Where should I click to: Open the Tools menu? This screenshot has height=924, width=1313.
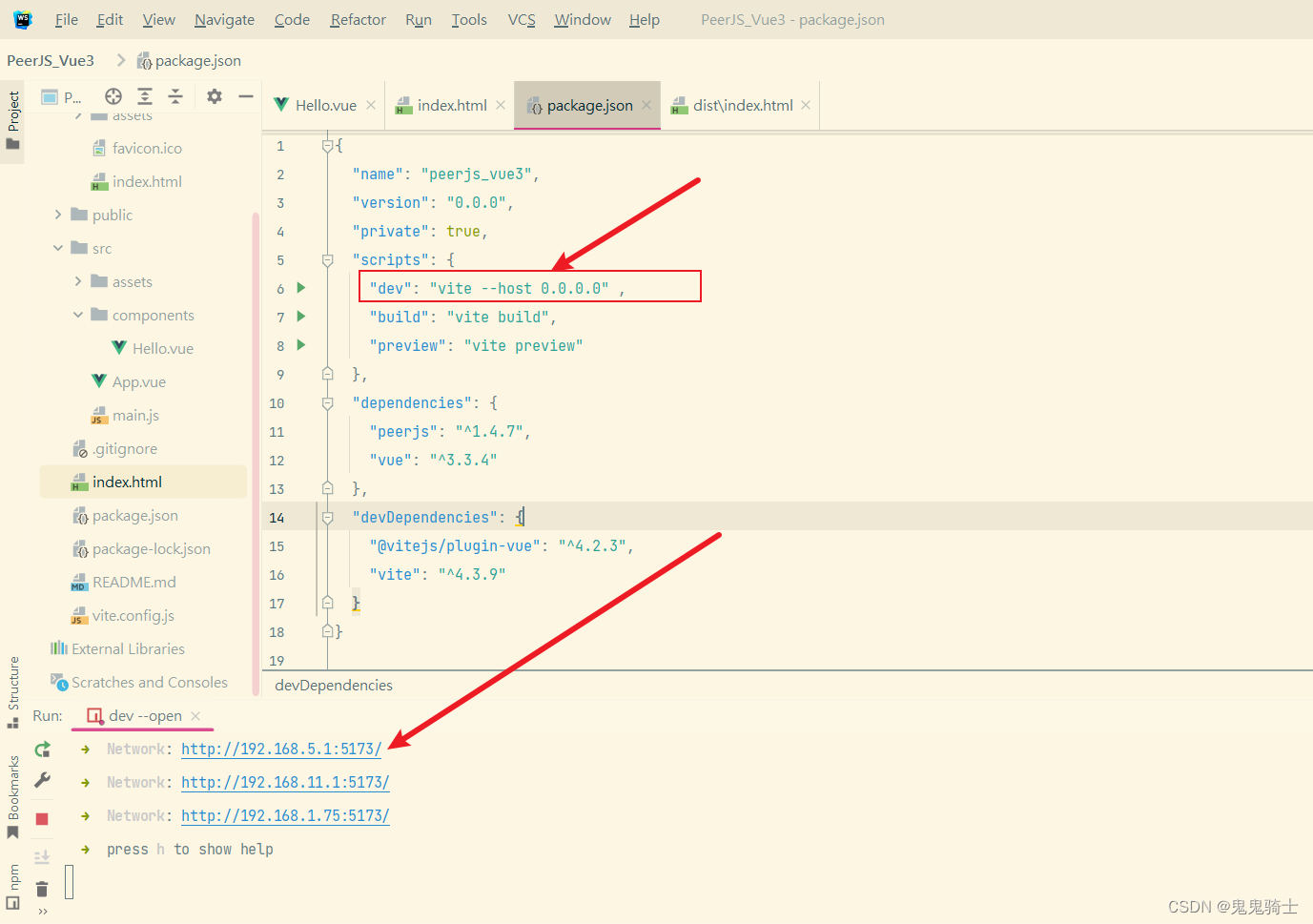tap(469, 19)
